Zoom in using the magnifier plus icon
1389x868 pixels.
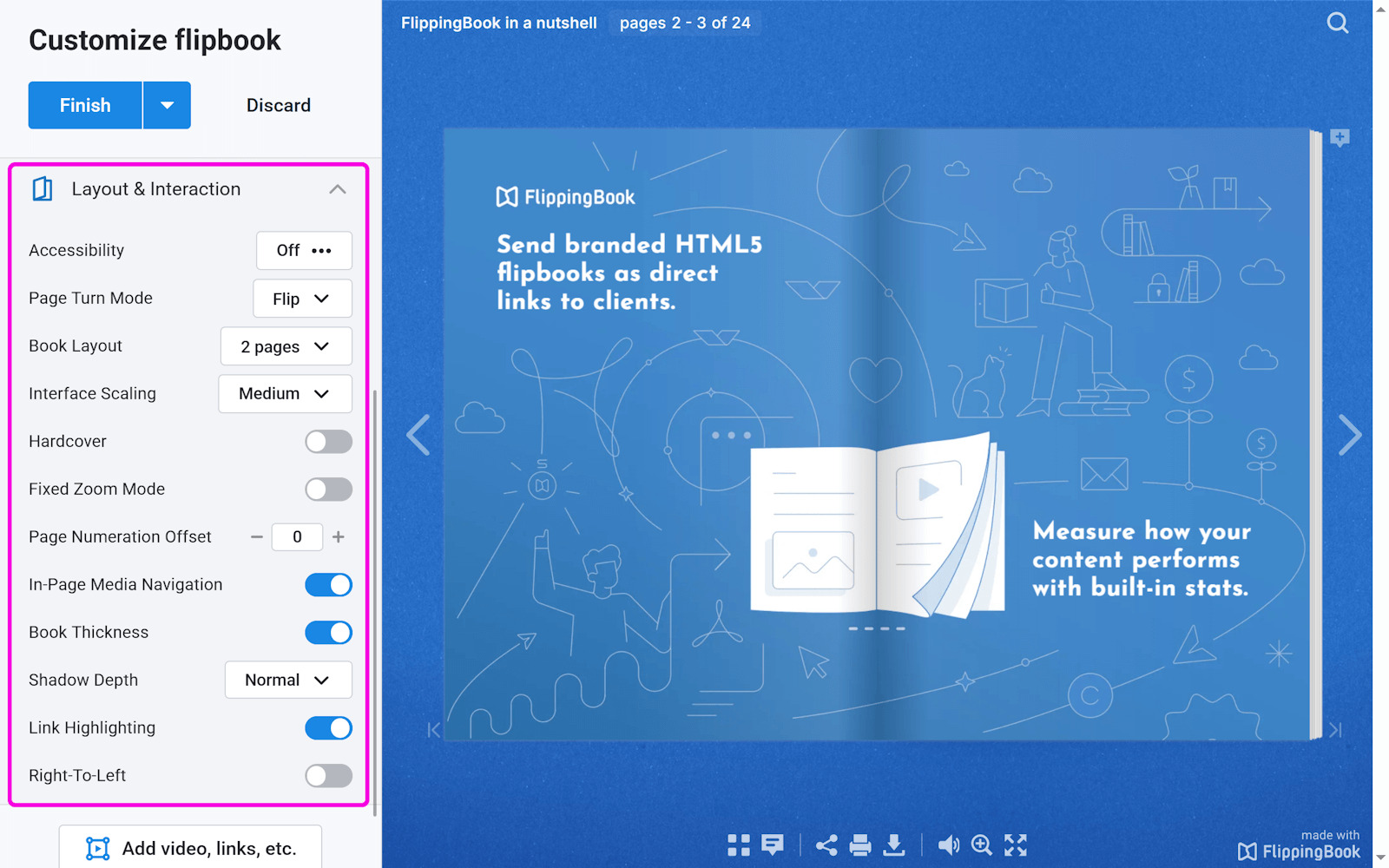pyautogui.click(x=982, y=845)
